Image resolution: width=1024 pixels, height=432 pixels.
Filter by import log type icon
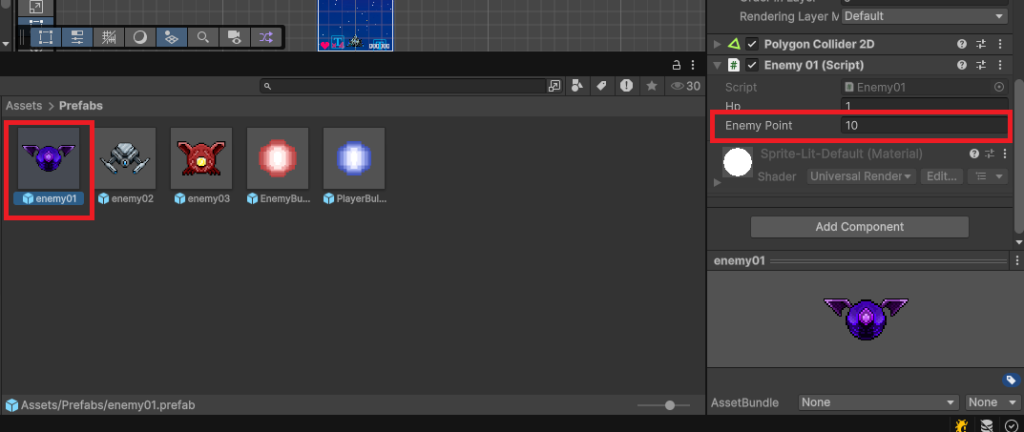626,85
